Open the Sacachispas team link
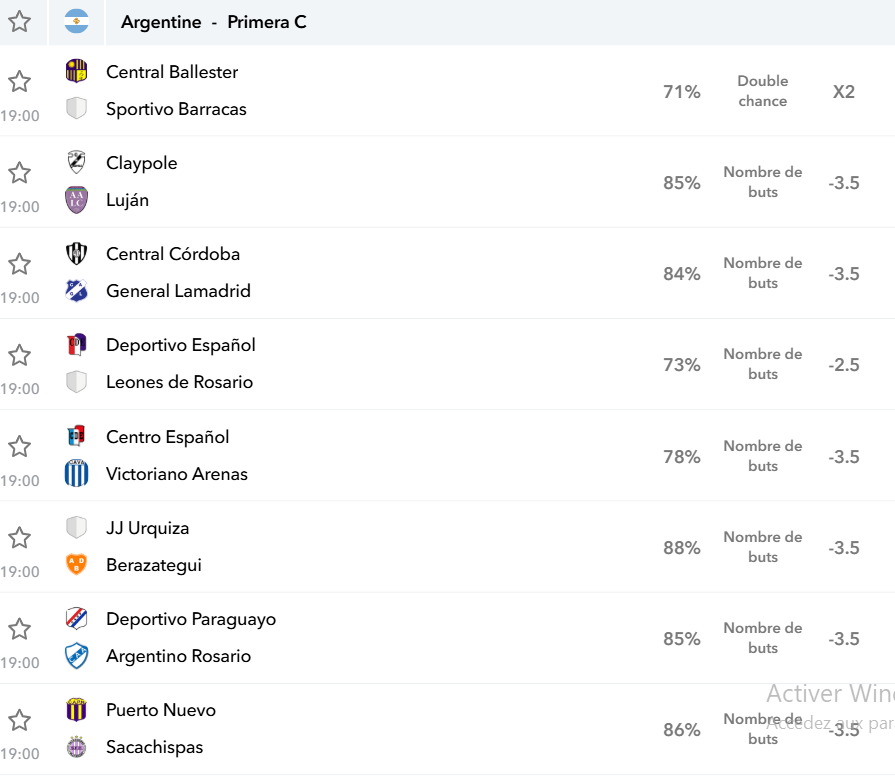This screenshot has height=777, width=895. click(155, 747)
